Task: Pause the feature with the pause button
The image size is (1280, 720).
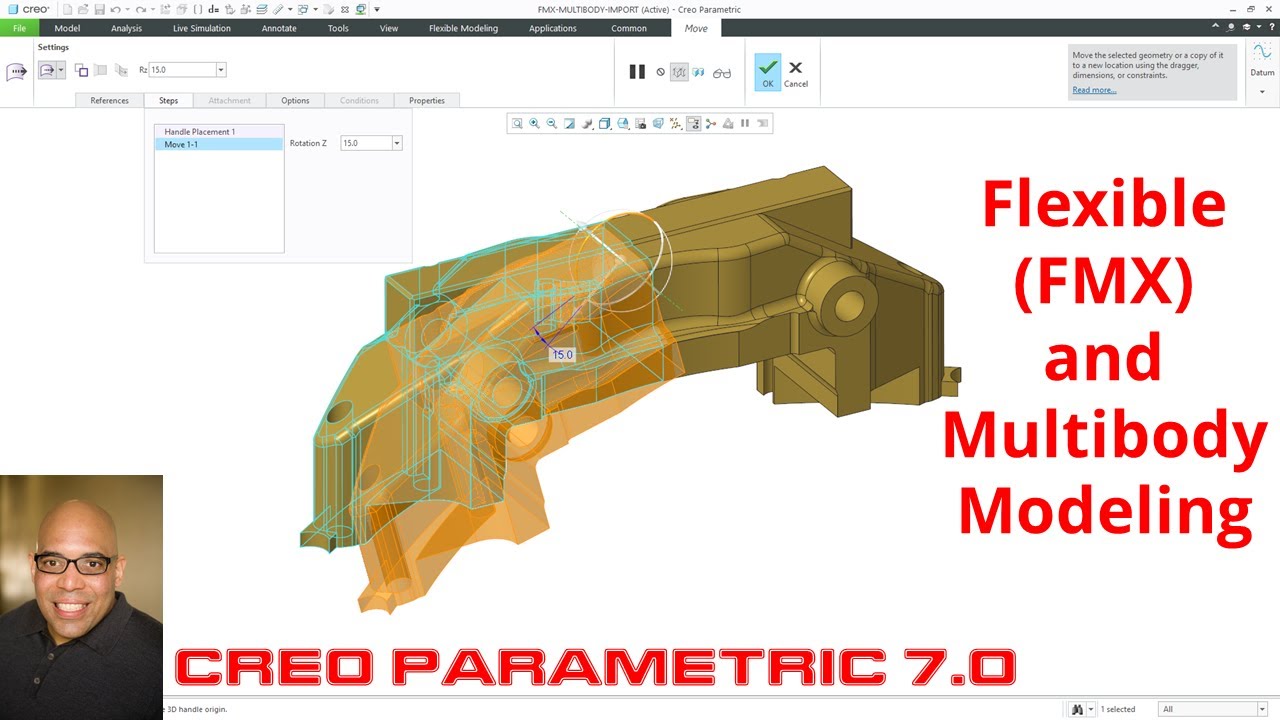Action: point(637,71)
